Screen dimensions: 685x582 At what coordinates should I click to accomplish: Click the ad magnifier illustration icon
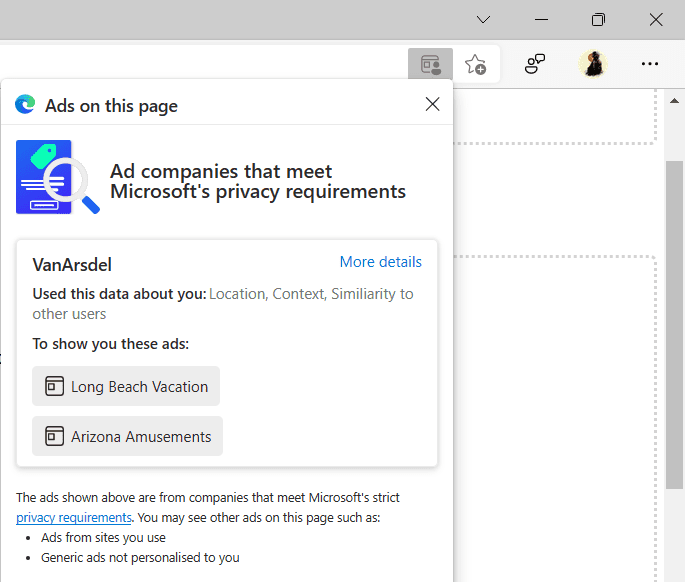click(58, 178)
